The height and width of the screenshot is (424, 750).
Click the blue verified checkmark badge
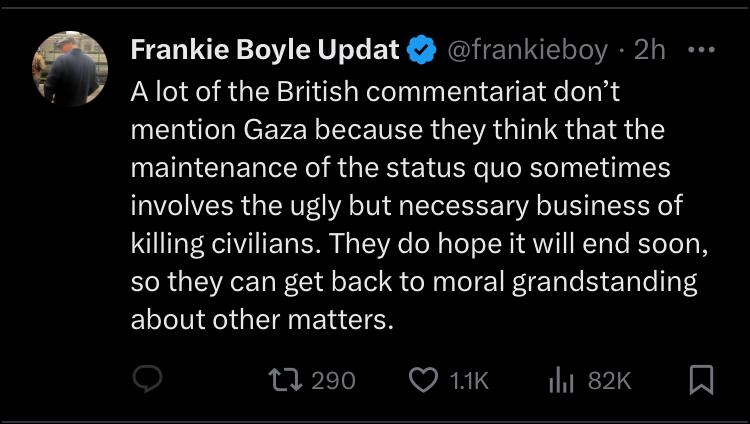[x=421, y=49]
